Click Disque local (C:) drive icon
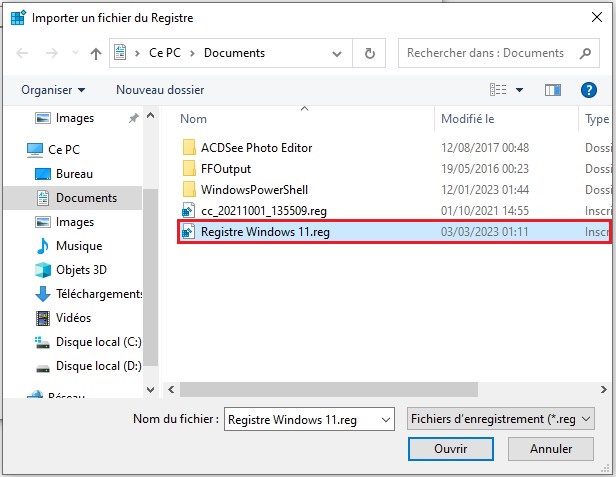This screenshot has width=616, height=477. (42, 343)
